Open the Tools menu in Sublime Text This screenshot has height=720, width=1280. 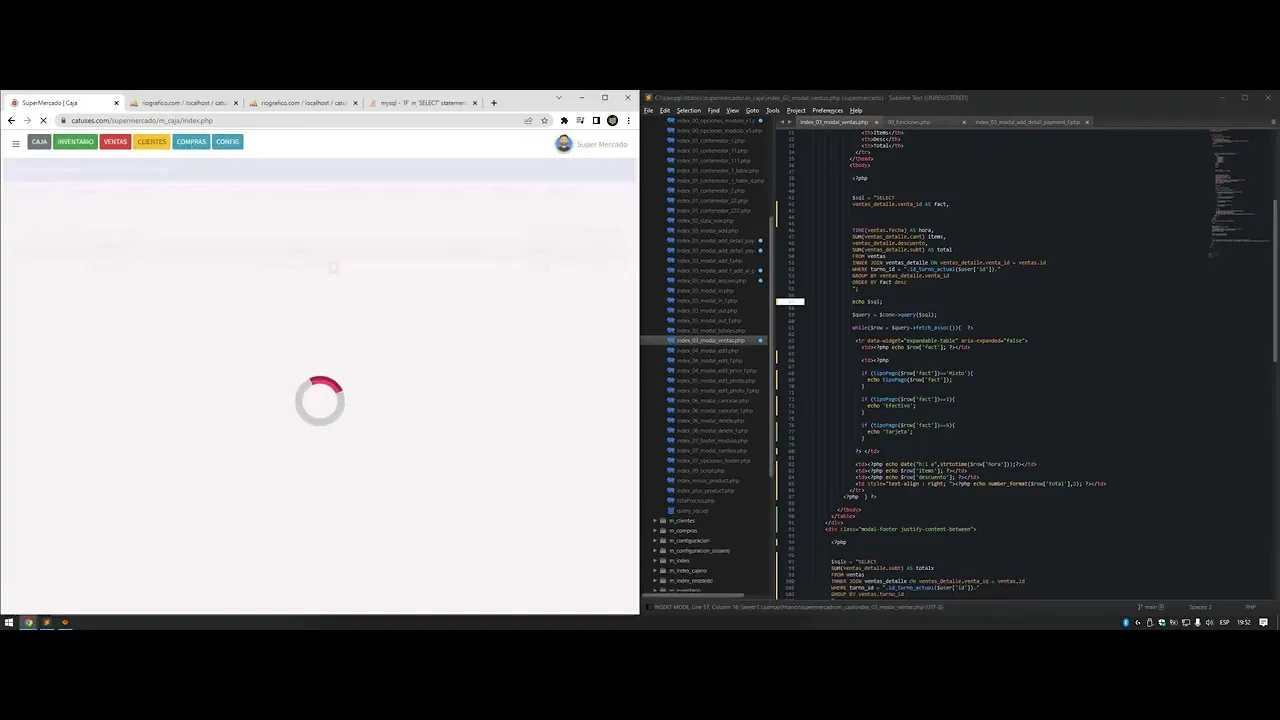click(x=773, y=110)
